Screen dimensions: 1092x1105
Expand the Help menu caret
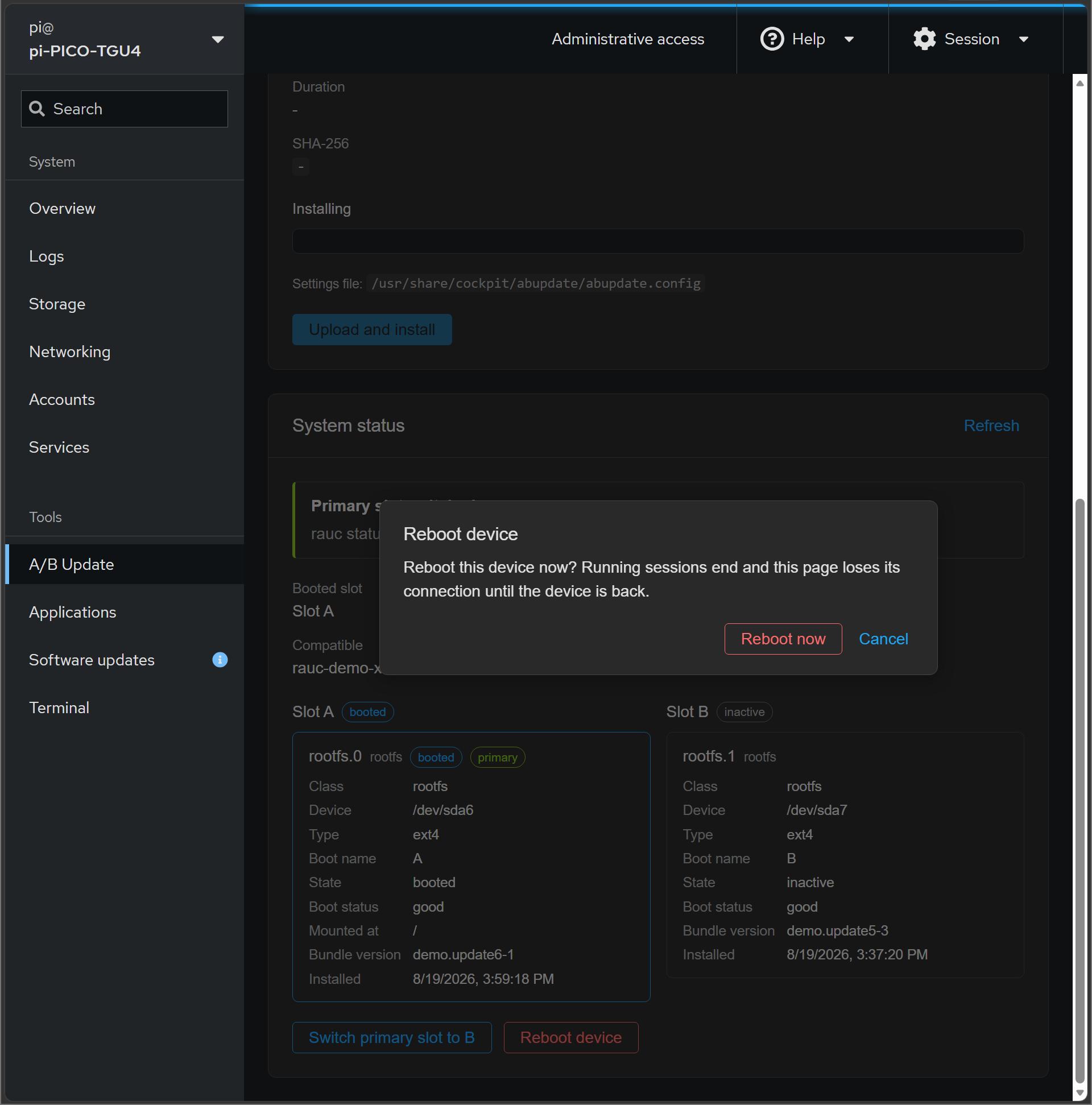coord(849,39)
